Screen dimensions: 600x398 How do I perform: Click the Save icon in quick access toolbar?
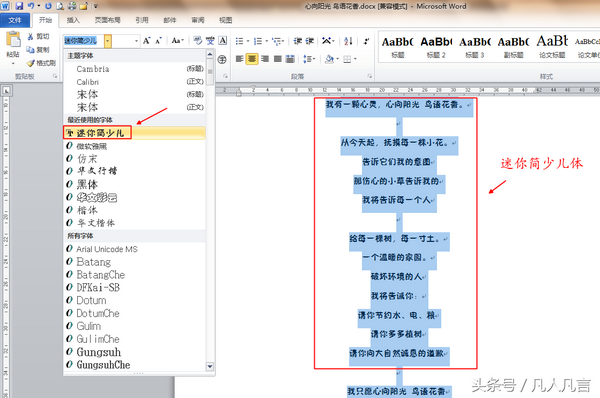(19, 6)
